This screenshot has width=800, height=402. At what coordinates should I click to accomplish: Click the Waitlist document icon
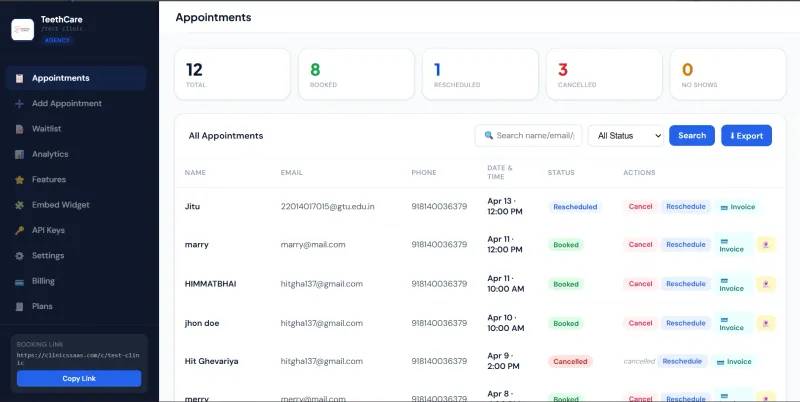pos(19,129)
